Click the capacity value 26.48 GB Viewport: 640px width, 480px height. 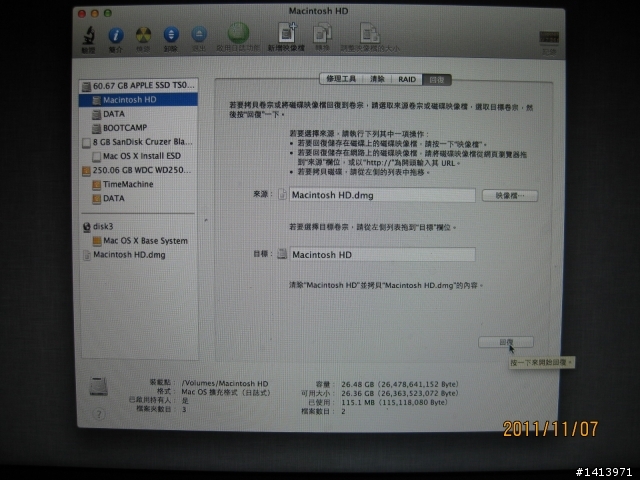(400, 384)
